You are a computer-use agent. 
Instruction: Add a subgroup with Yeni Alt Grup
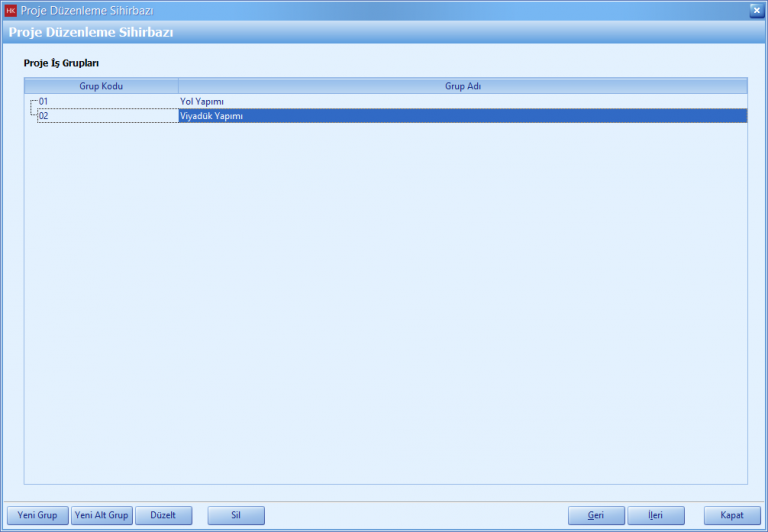click(x=102, y=515)
